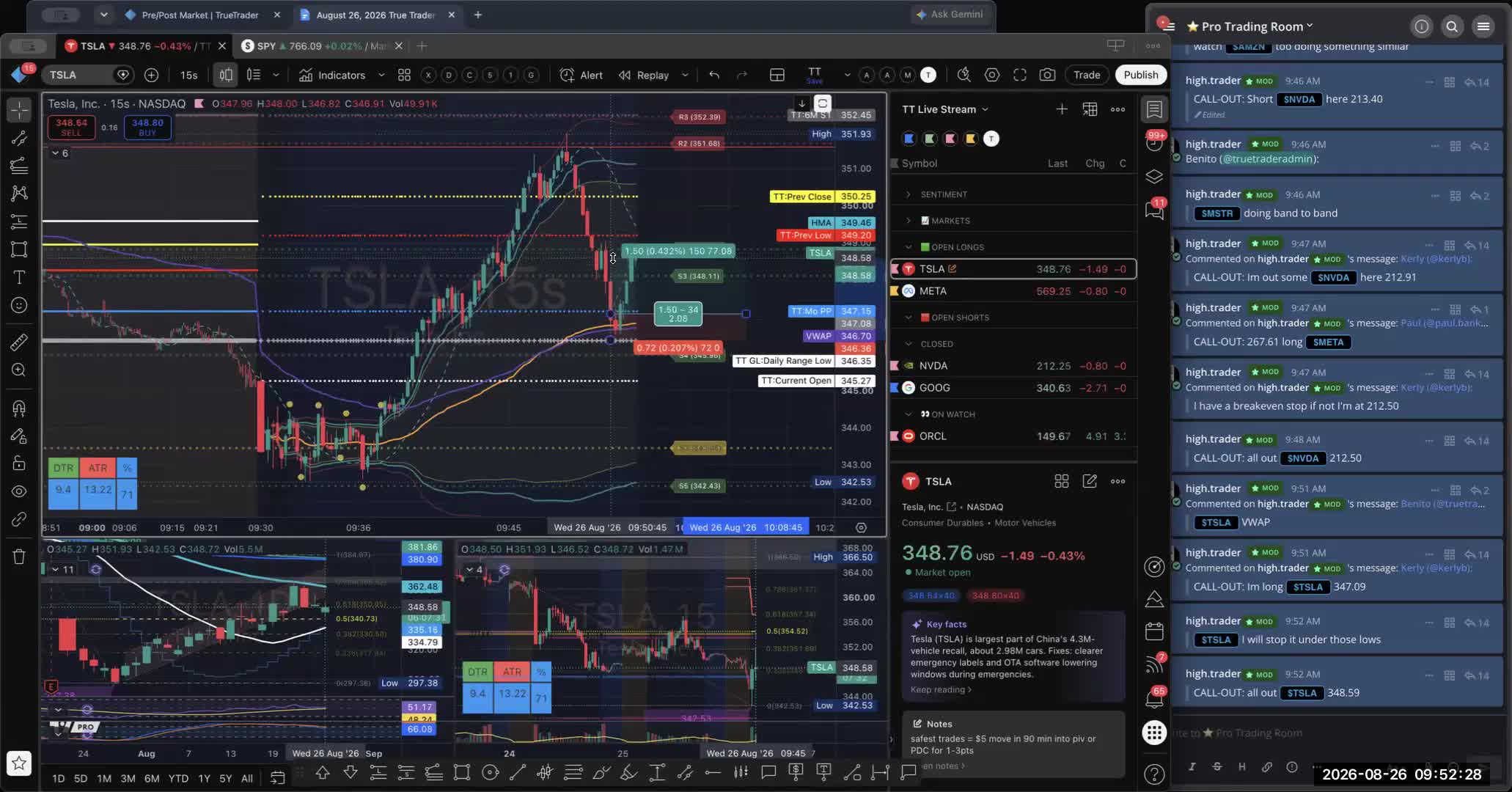The image size is (1512, 792).
Task: Expand the SENTIMENT watchlist section
Action: [909, 194]
